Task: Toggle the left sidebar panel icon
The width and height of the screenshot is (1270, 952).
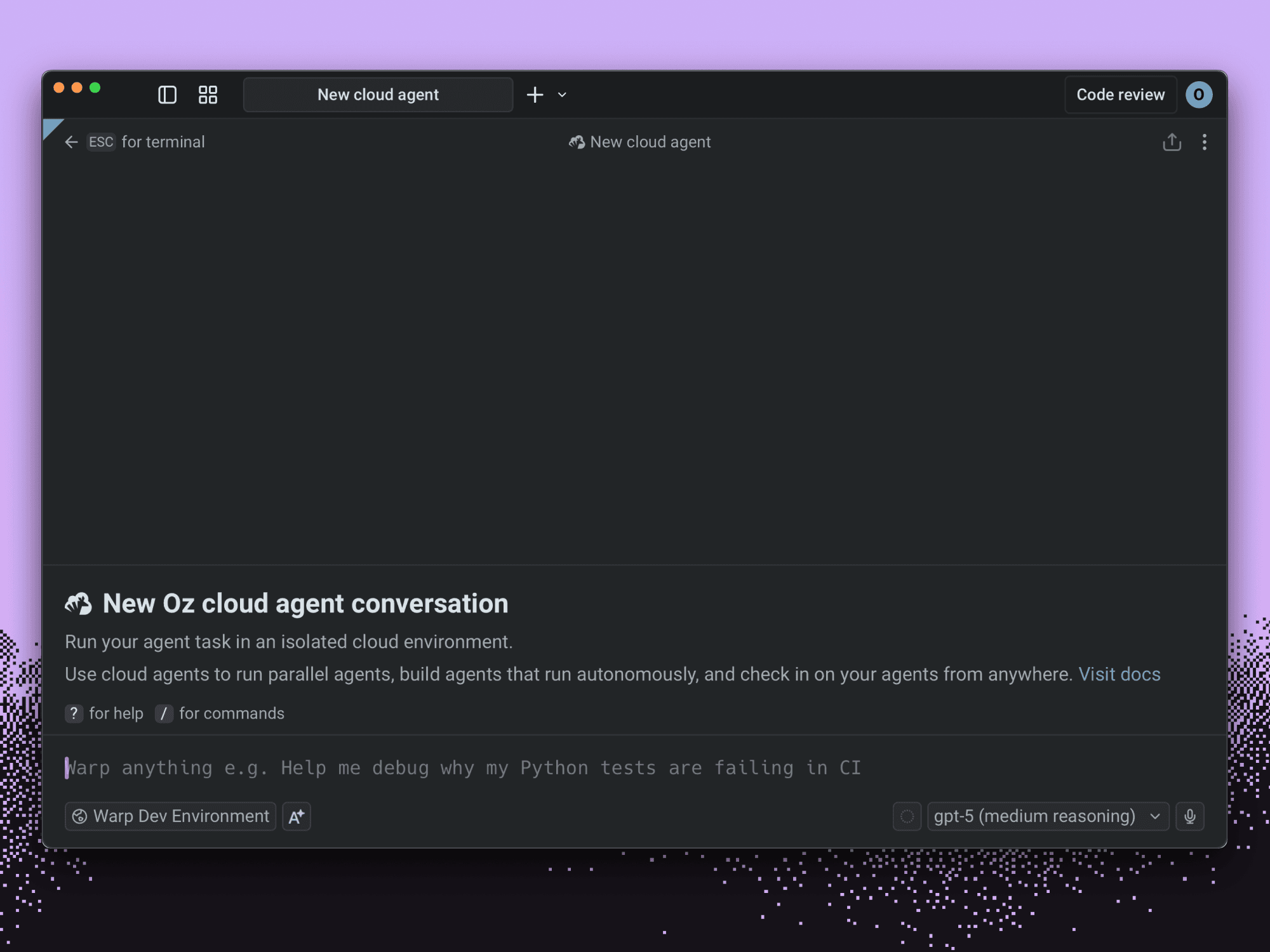Action: [167, 95]
